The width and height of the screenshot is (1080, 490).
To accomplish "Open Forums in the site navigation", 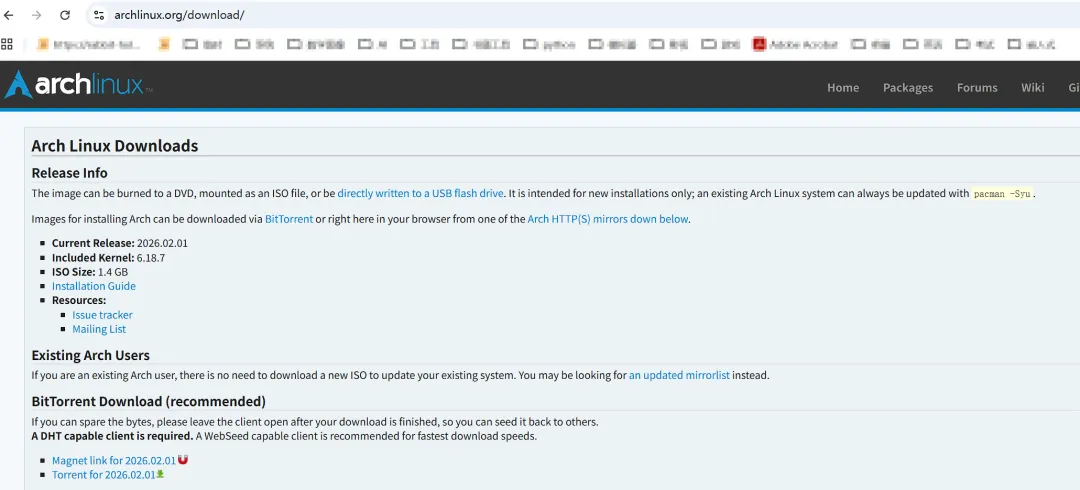I will click(x=977, y=88).
